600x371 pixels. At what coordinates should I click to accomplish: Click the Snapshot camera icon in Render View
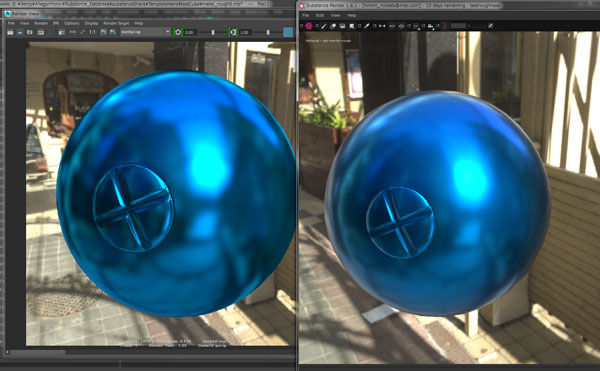[x=29, y=33]
